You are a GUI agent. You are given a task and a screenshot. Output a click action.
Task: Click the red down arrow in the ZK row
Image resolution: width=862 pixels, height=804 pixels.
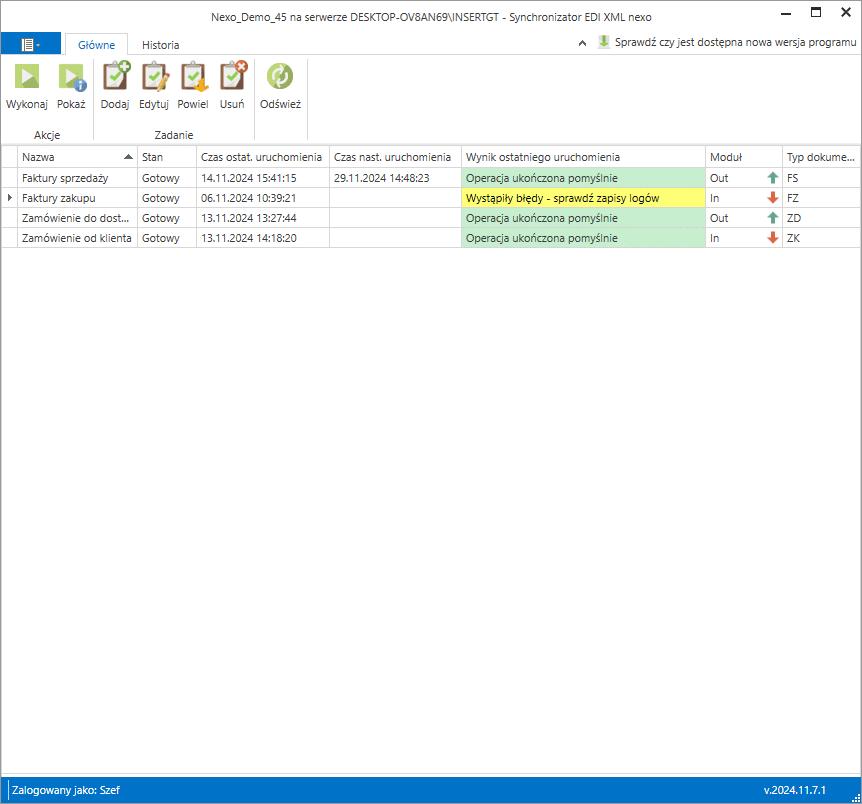click(772, 238)
